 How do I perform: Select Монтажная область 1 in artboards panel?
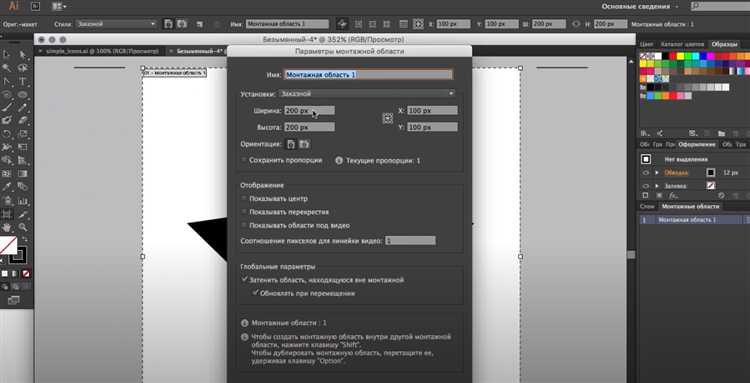(x=695, y=220)
